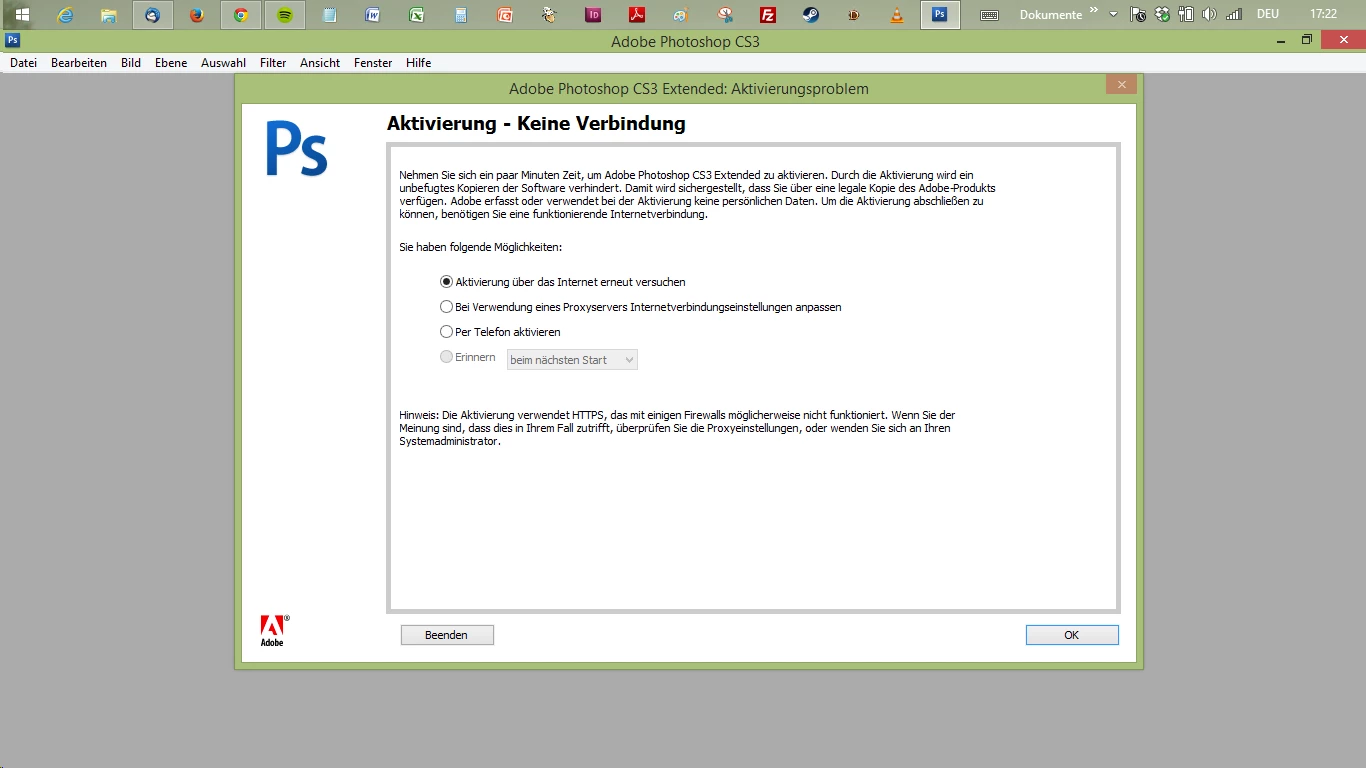
Task: Launch Internet Explorer from the taskbar
Action: coord(66,15)
